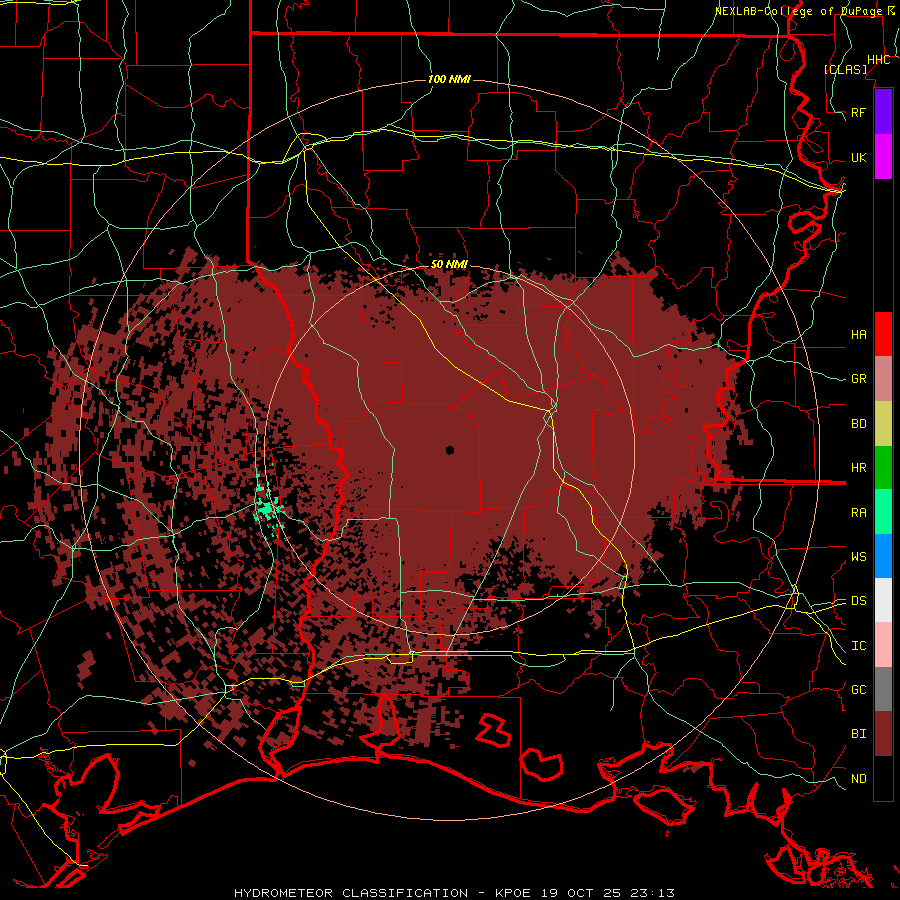Click the BI legend label
The image size is (900, 900).
(x=859, y=734)
